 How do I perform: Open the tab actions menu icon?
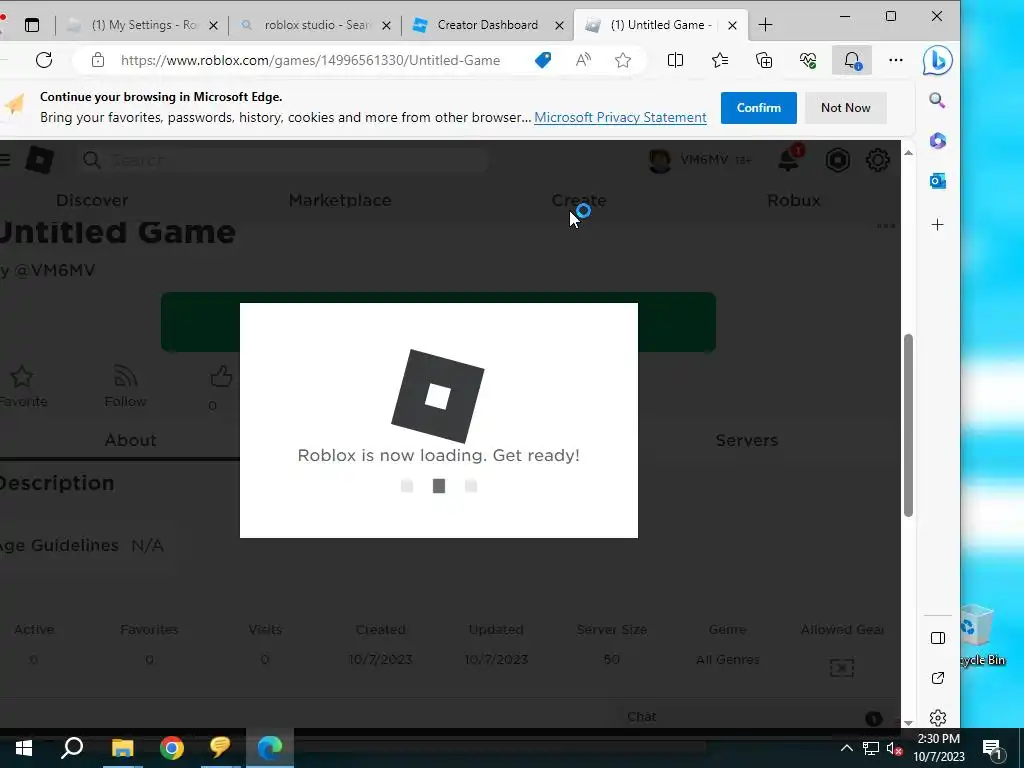31,25
